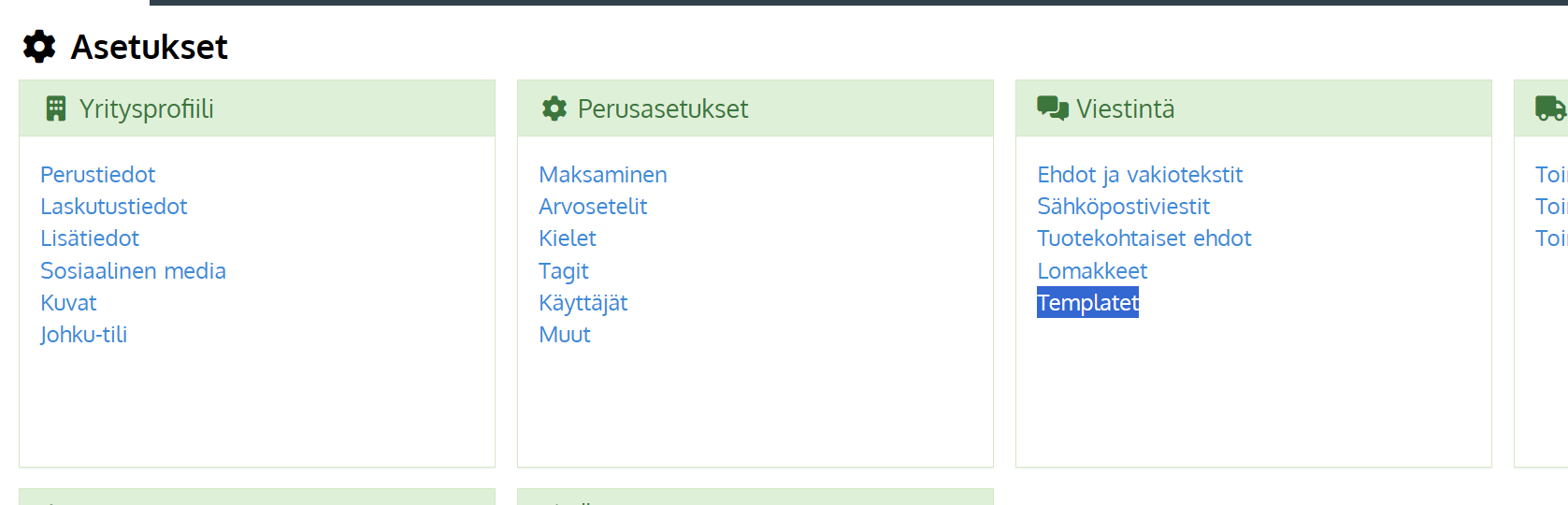Open Maksaminen payment settings

point(602,175)
